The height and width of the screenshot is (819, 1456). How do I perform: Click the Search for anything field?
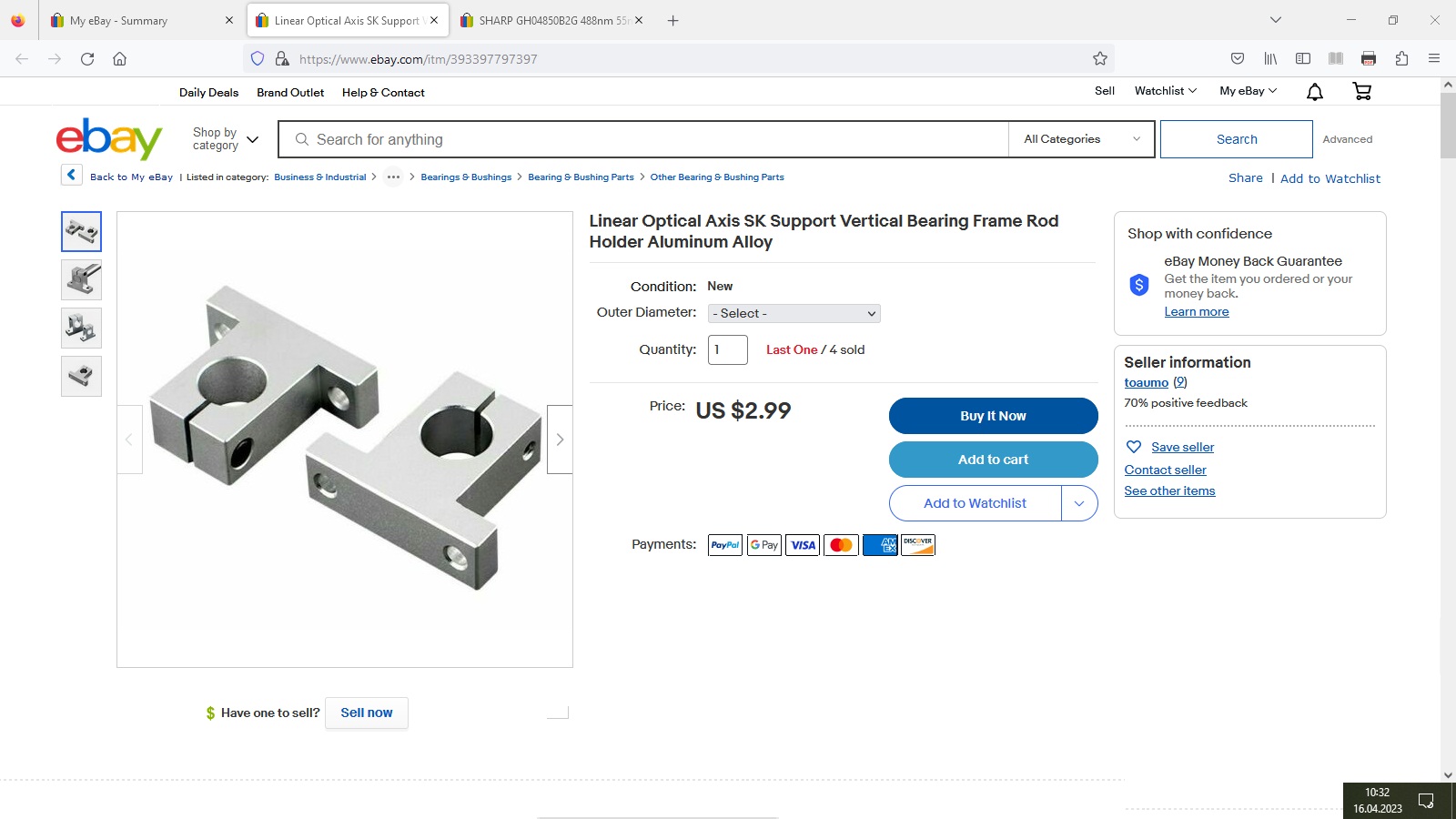pos(643,139)
